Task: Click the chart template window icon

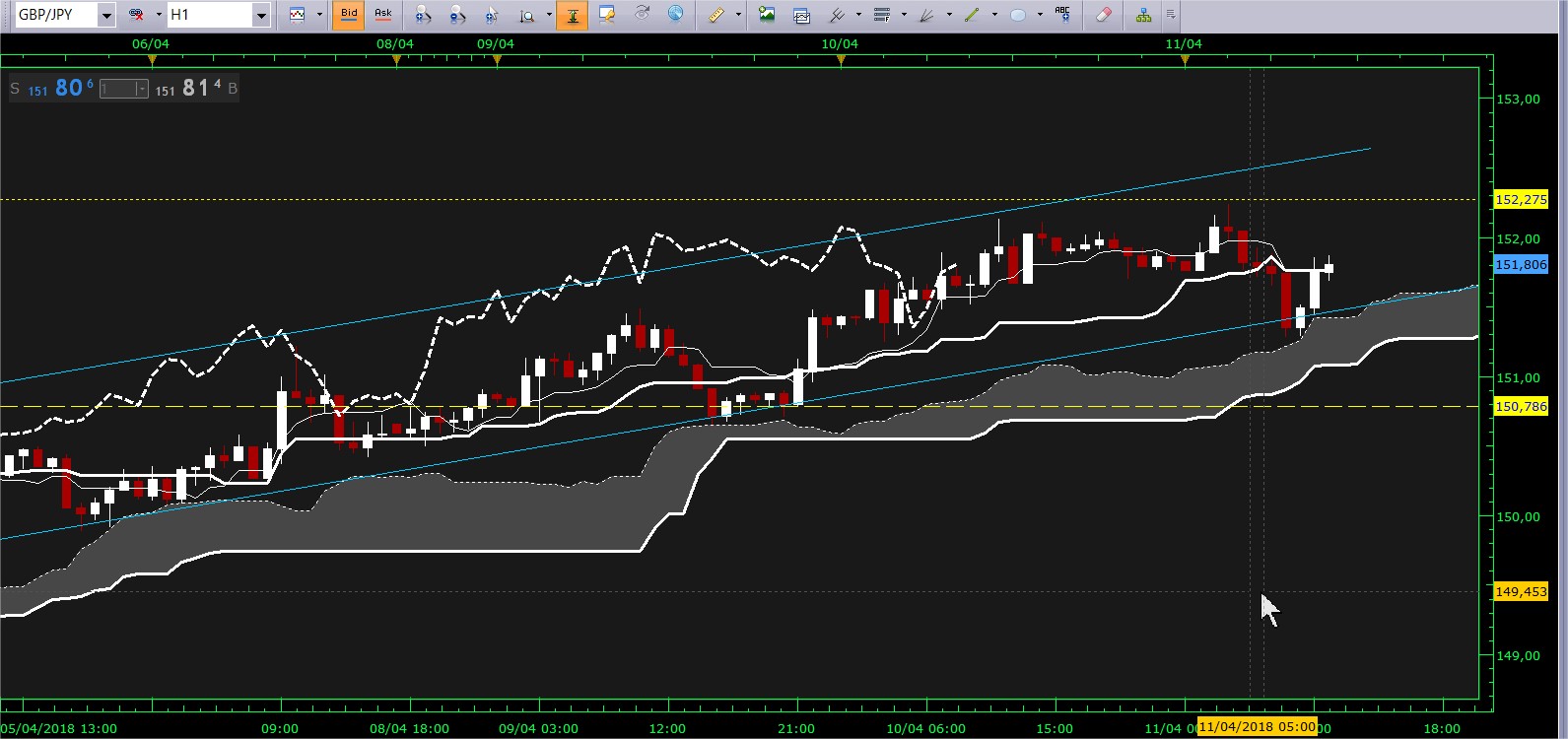Action: tap(801, 15)
